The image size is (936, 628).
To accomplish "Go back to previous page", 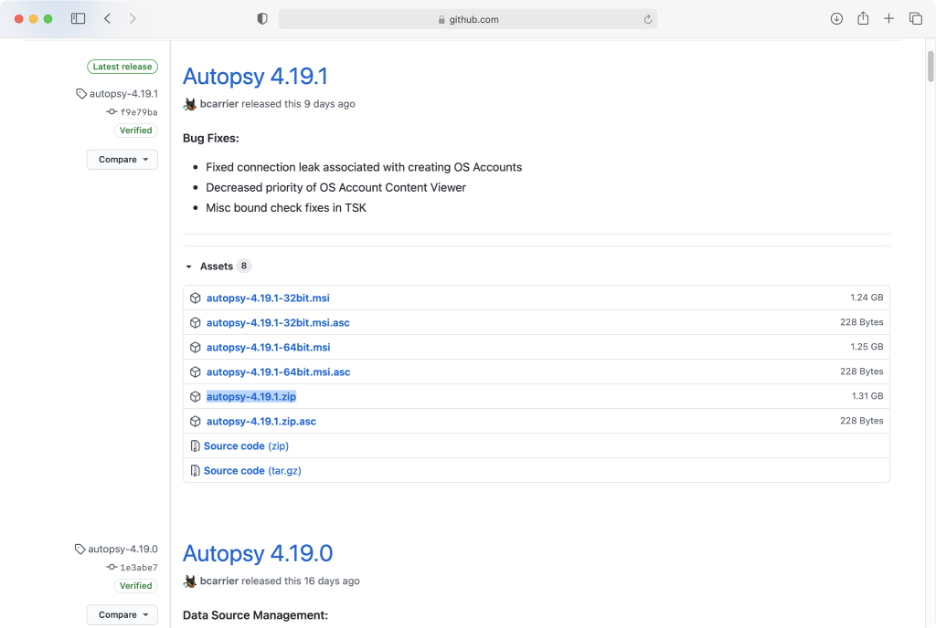I will point(107,19).
